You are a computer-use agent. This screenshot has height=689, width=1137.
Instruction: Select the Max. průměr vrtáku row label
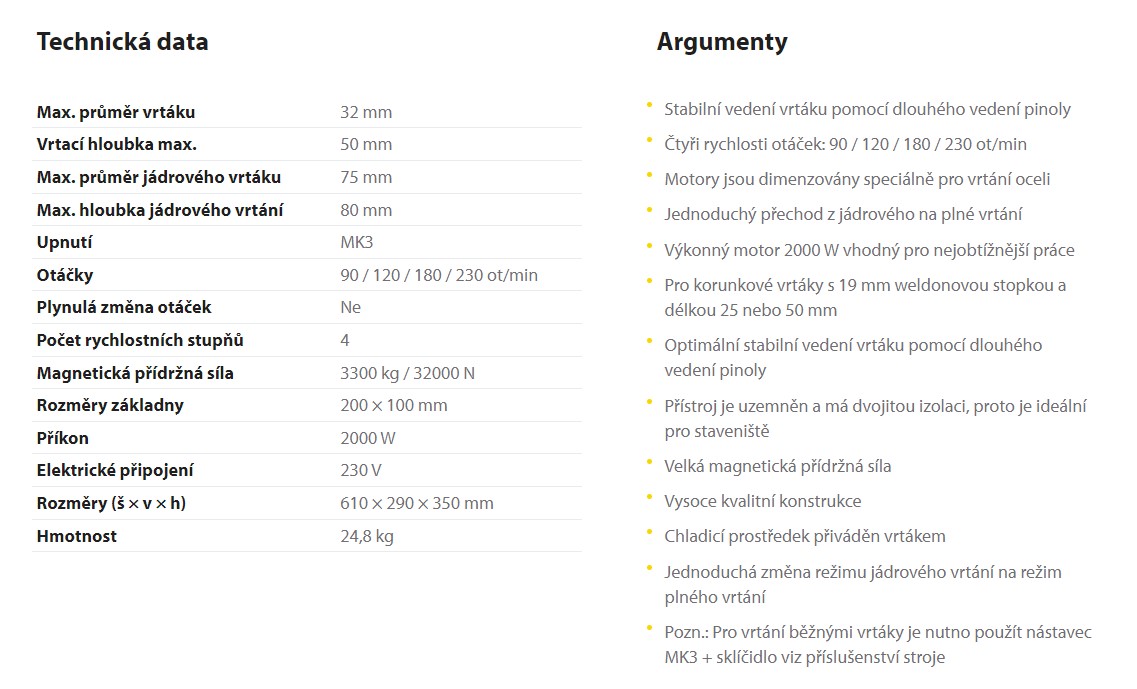116,112
